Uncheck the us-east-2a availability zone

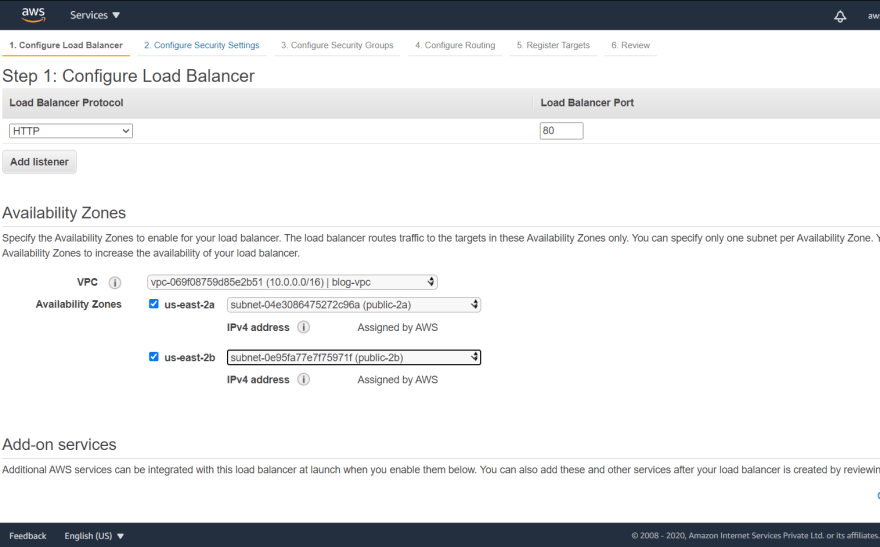[154, 304]
